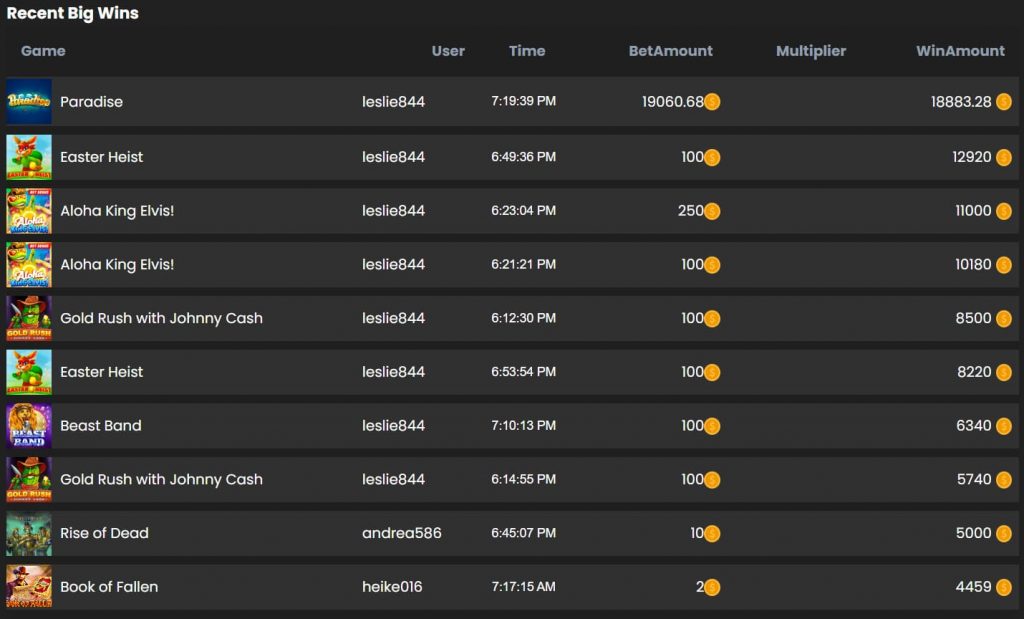Click the coin icon next to 19060.68 bet

tap(712, 102)
